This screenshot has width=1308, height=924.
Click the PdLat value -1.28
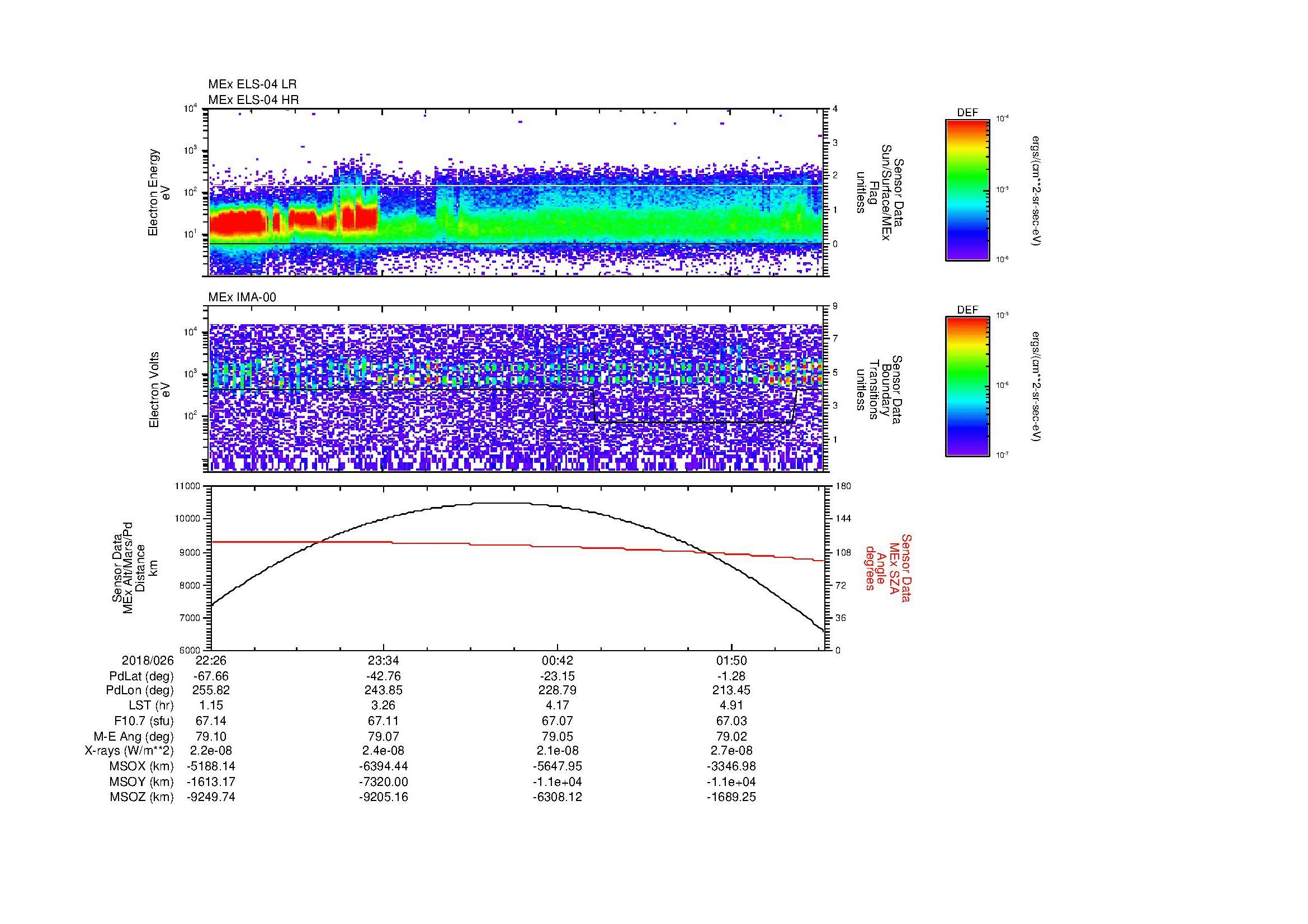tap(731, 676)
